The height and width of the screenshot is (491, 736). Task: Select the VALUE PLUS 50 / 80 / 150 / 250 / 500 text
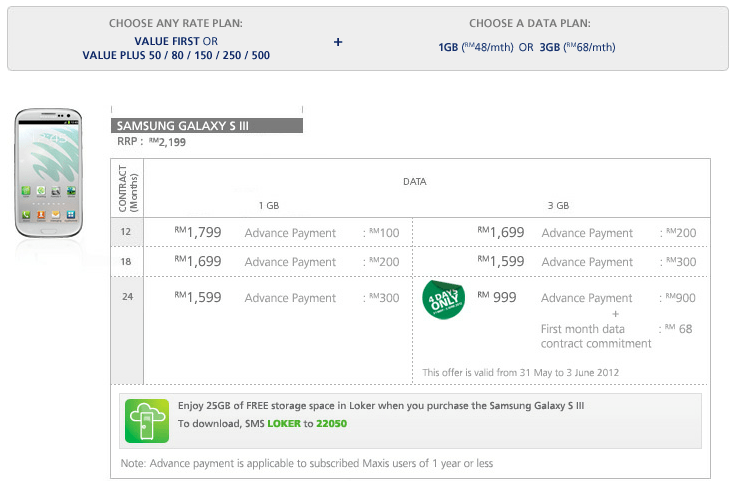(176, 55)
